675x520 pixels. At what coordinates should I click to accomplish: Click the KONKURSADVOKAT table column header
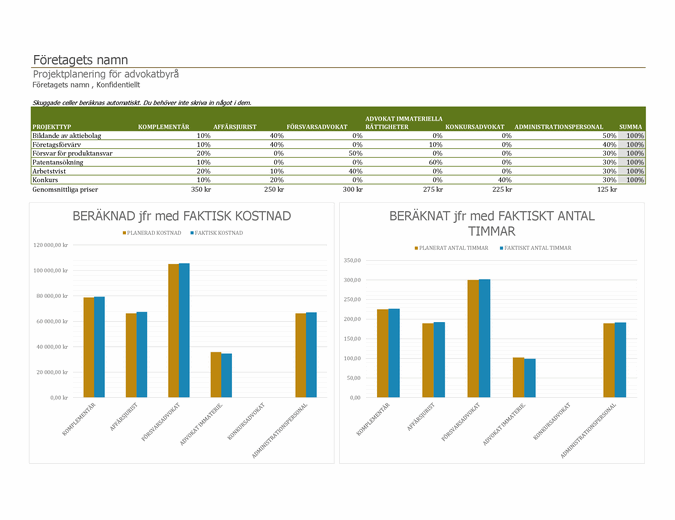[475, 127]
